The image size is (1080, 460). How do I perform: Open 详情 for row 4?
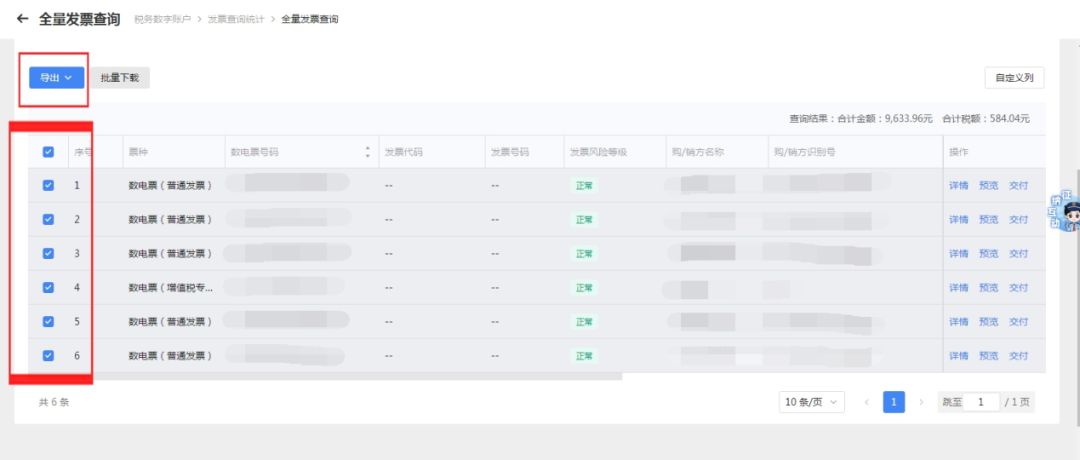(x=959, y=287)
